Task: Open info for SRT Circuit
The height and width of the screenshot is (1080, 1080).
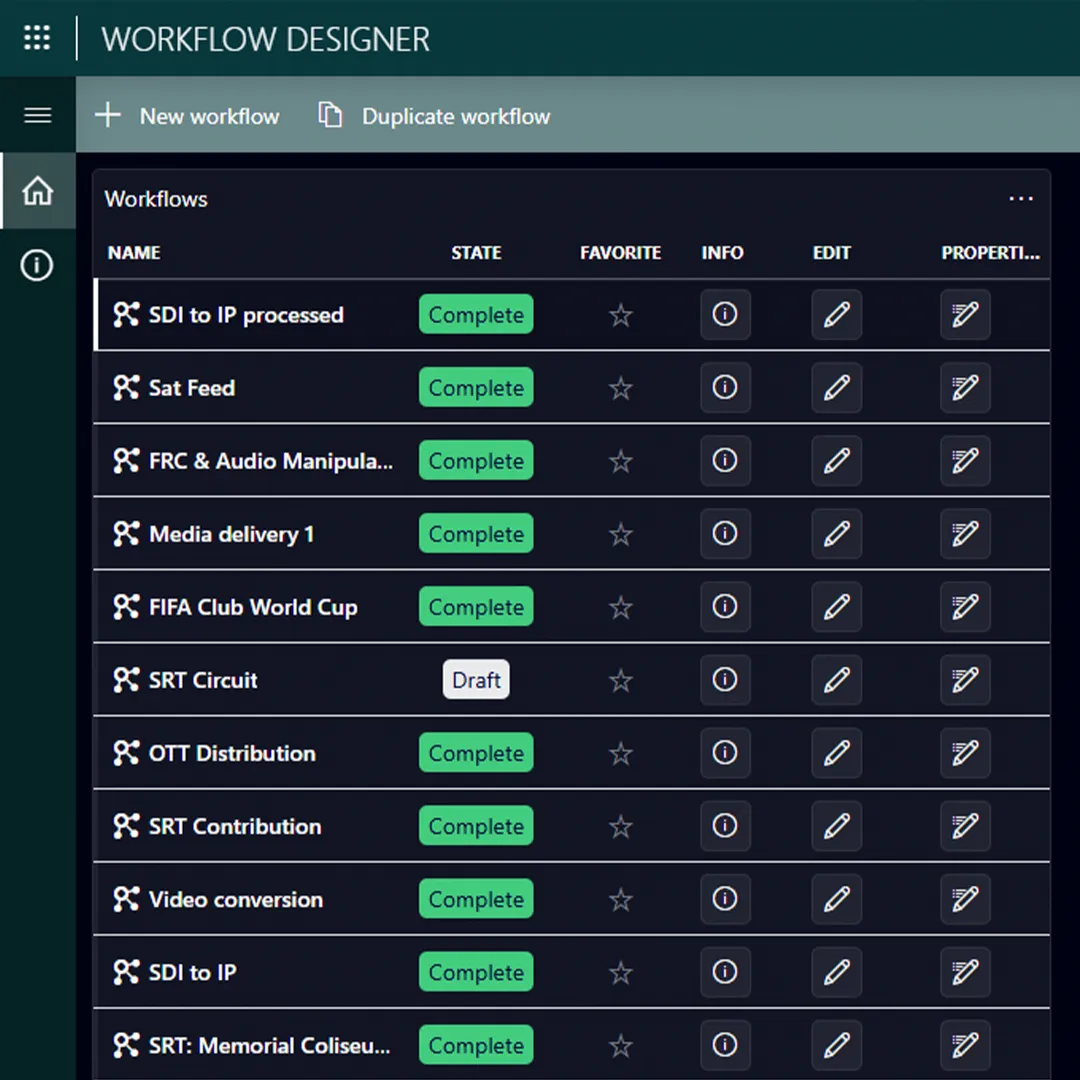Action: point(725,679)
